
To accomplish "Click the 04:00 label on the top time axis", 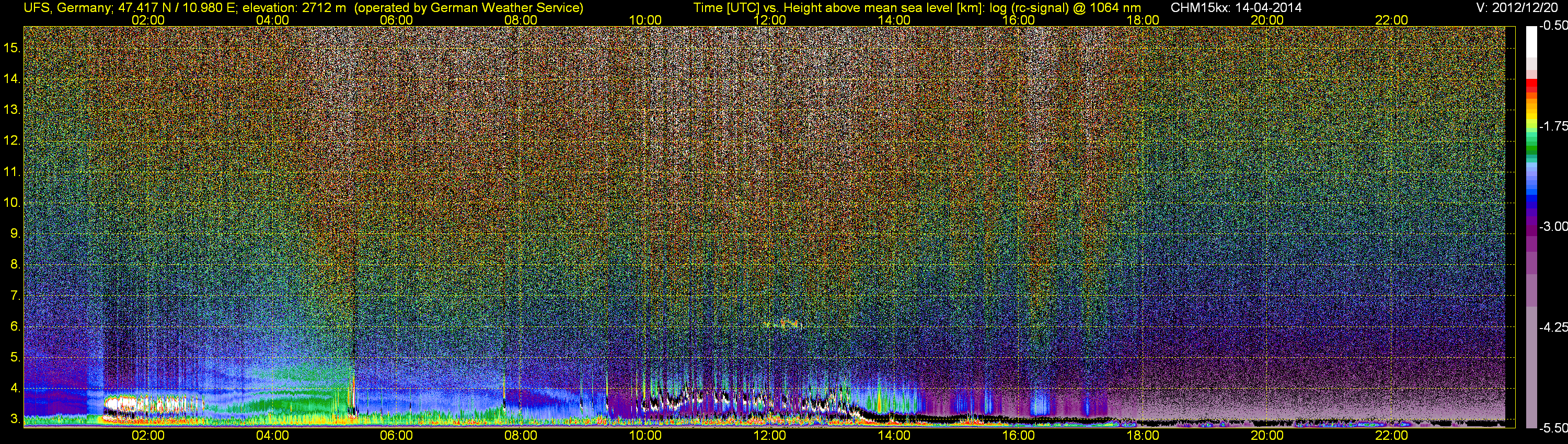I will pyautogui.click(x=272, y=20).
